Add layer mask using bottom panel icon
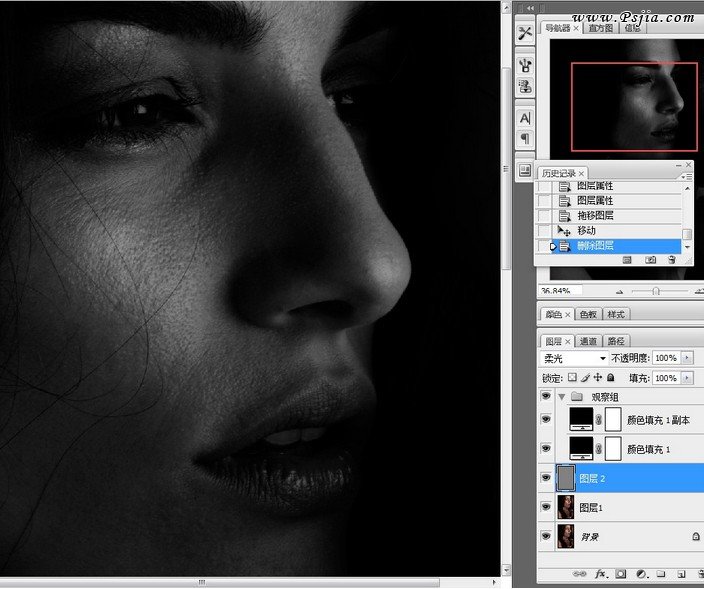The height and width of the screenshot is (589, 704). pos(620,575)
